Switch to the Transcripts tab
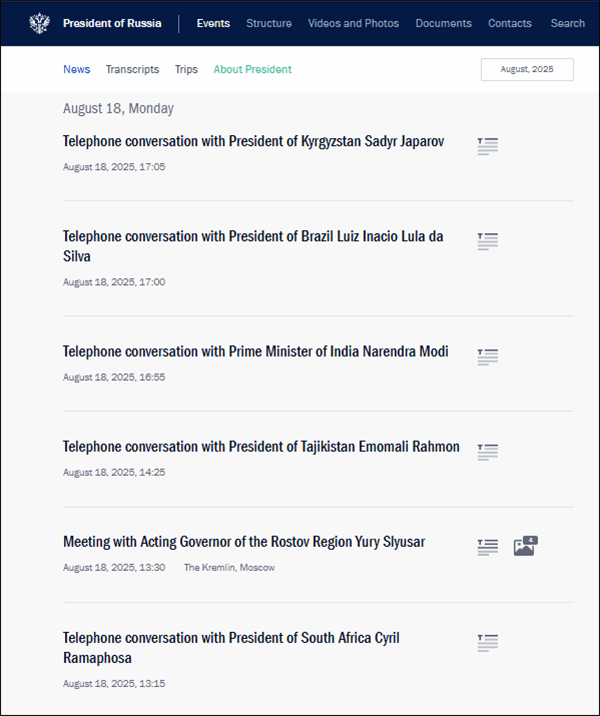 click(x=132, y=69)
